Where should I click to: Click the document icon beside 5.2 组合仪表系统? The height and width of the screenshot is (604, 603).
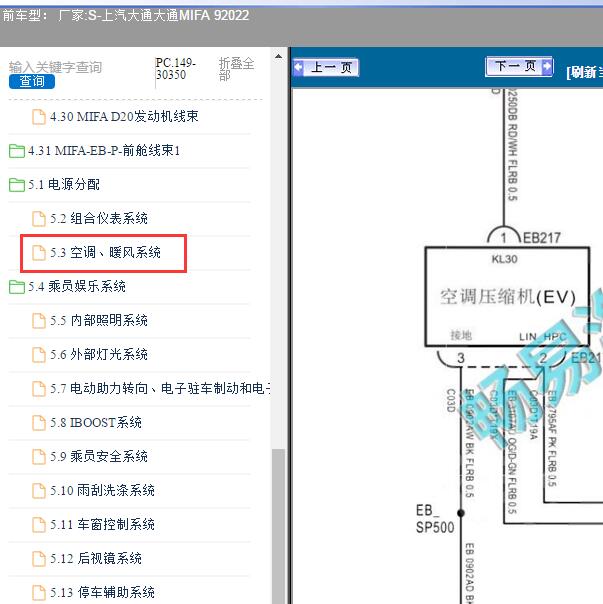tap(39, 219)
